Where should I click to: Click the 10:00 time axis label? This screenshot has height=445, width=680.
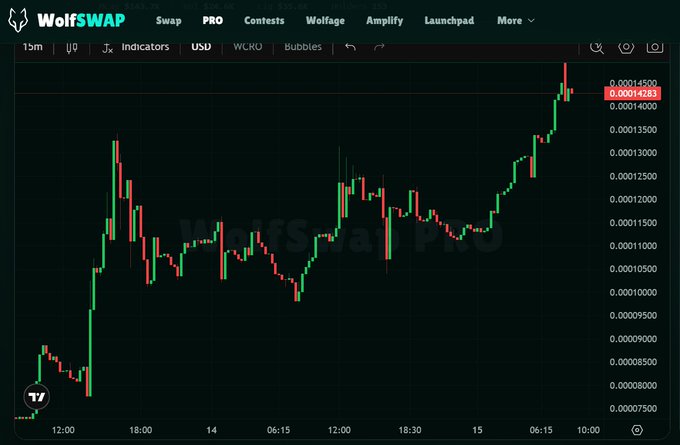[588, 430]
